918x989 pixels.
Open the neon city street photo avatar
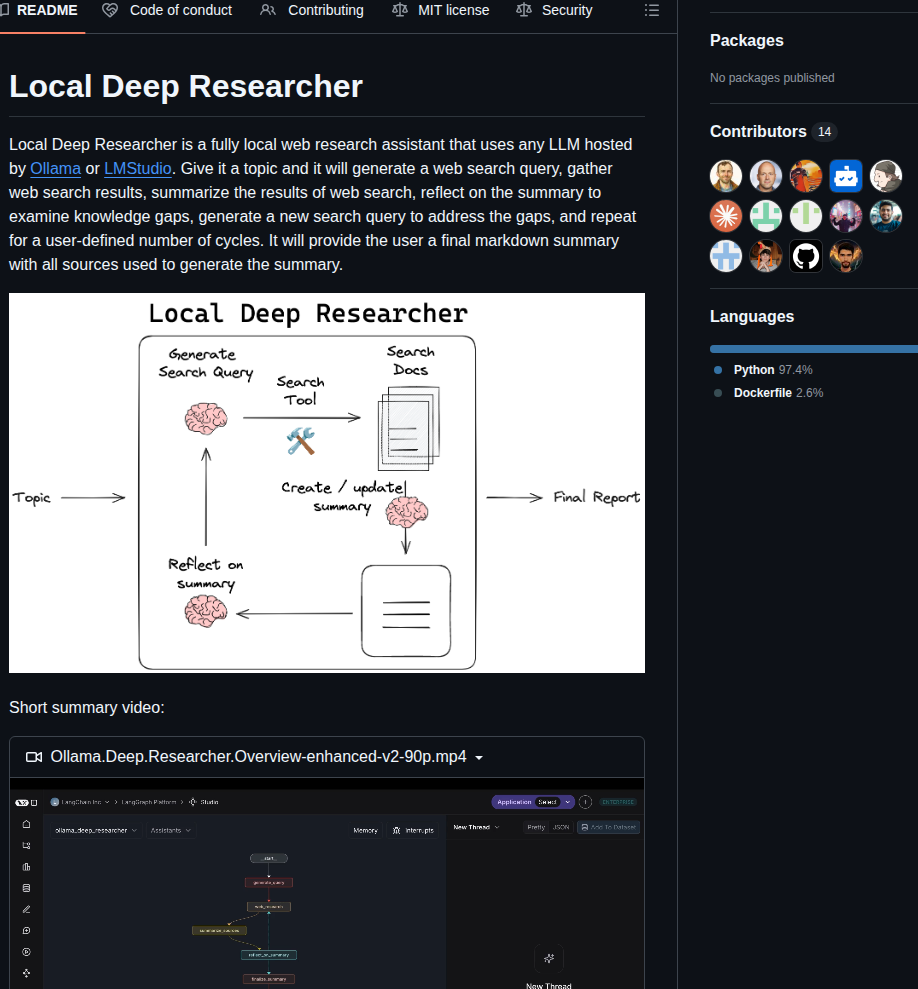click(x=845, y=216)
